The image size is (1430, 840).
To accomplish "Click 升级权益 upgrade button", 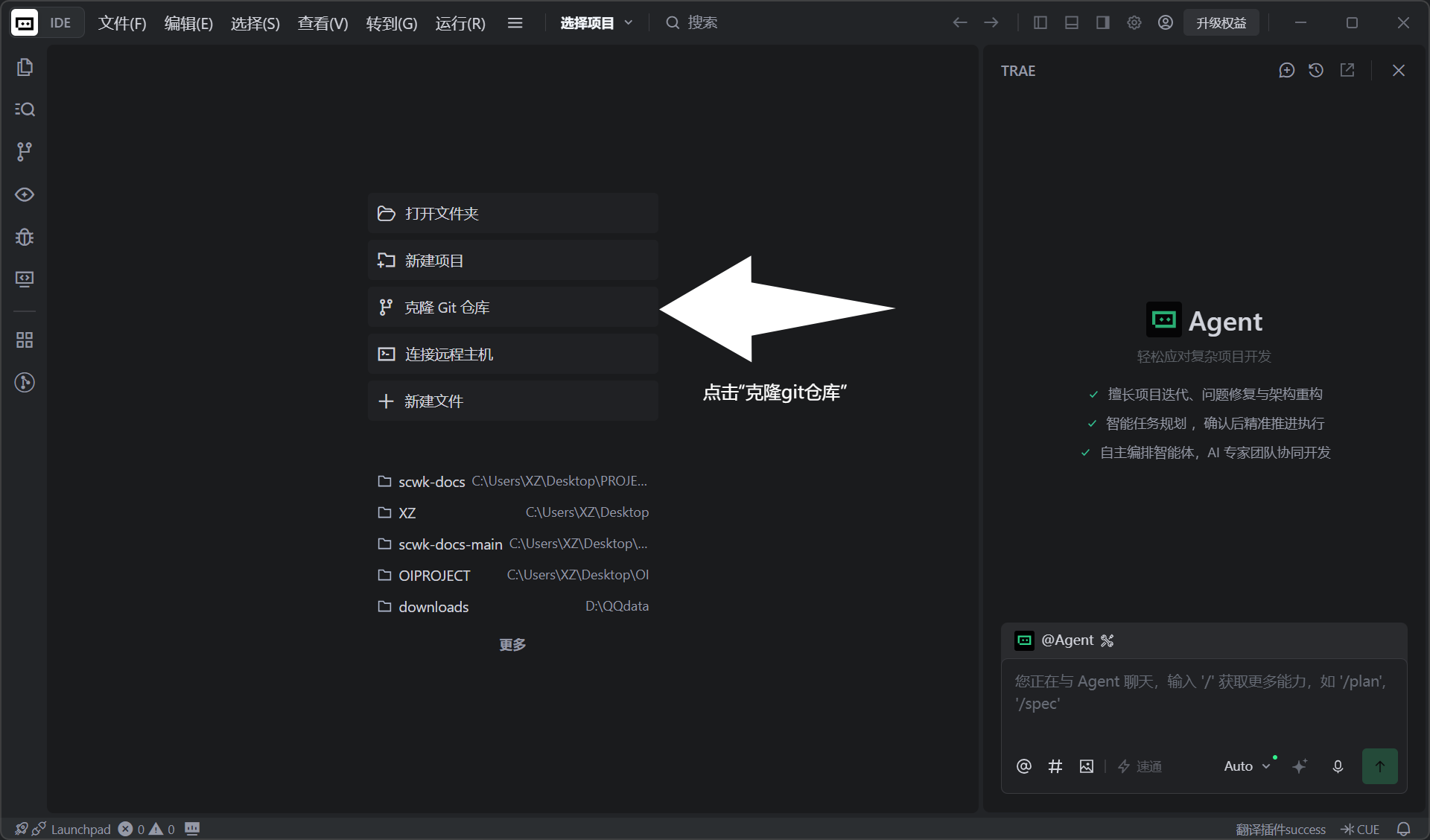I will coord(1221,23).
